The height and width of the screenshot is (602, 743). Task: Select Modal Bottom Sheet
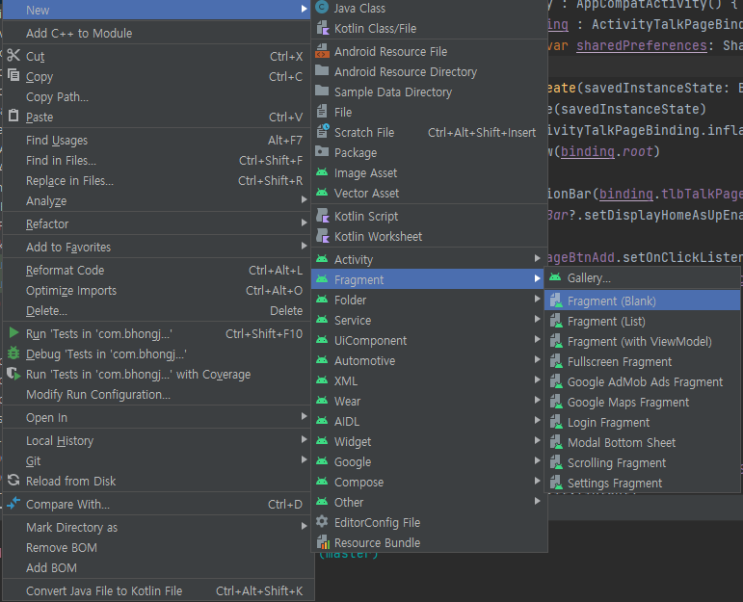click(642, 442)
